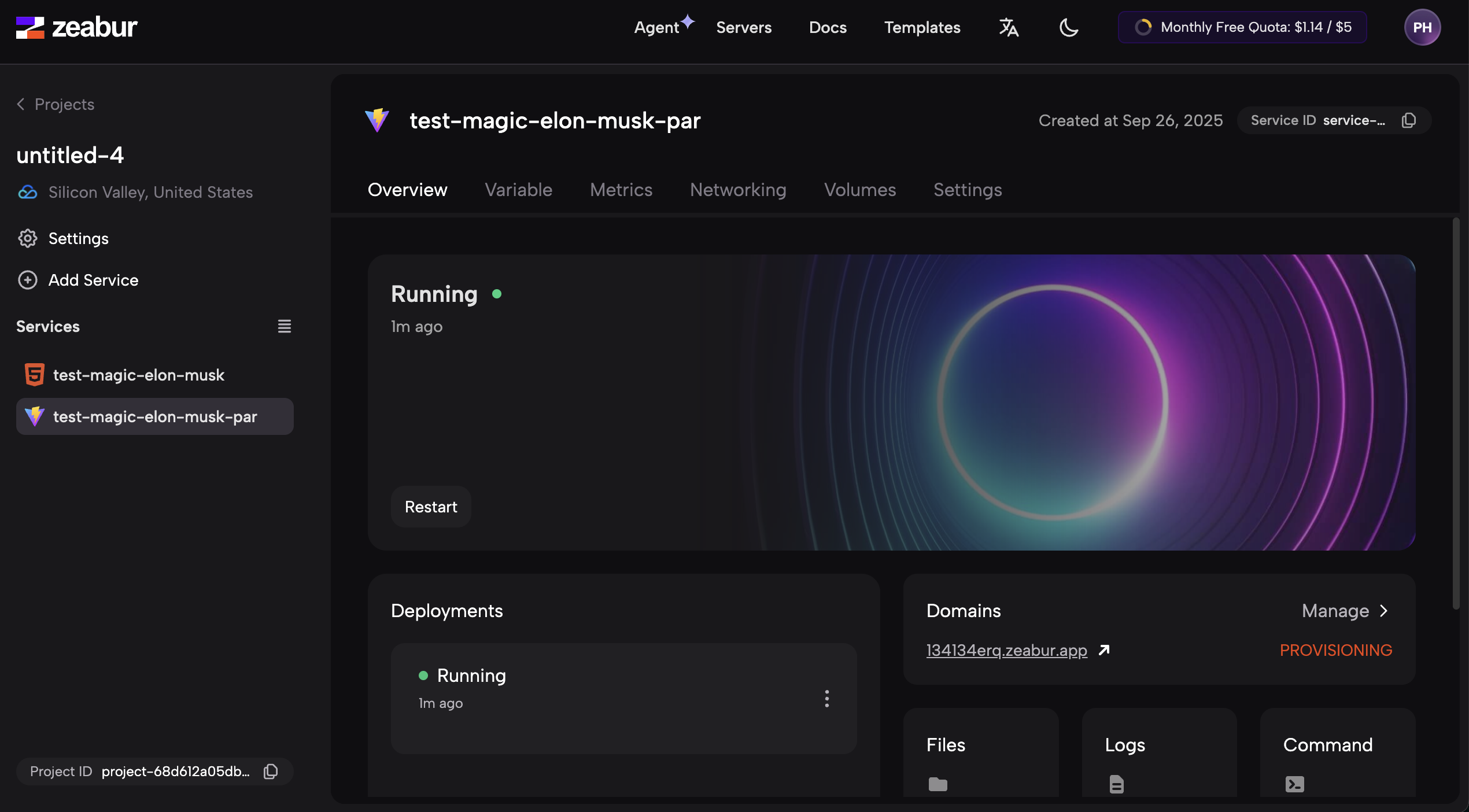The width and height of the screenshot is (1469, 812).
Task: Click the Add Service plus icon
Action: pyautogui.click(x=28, y=280)
